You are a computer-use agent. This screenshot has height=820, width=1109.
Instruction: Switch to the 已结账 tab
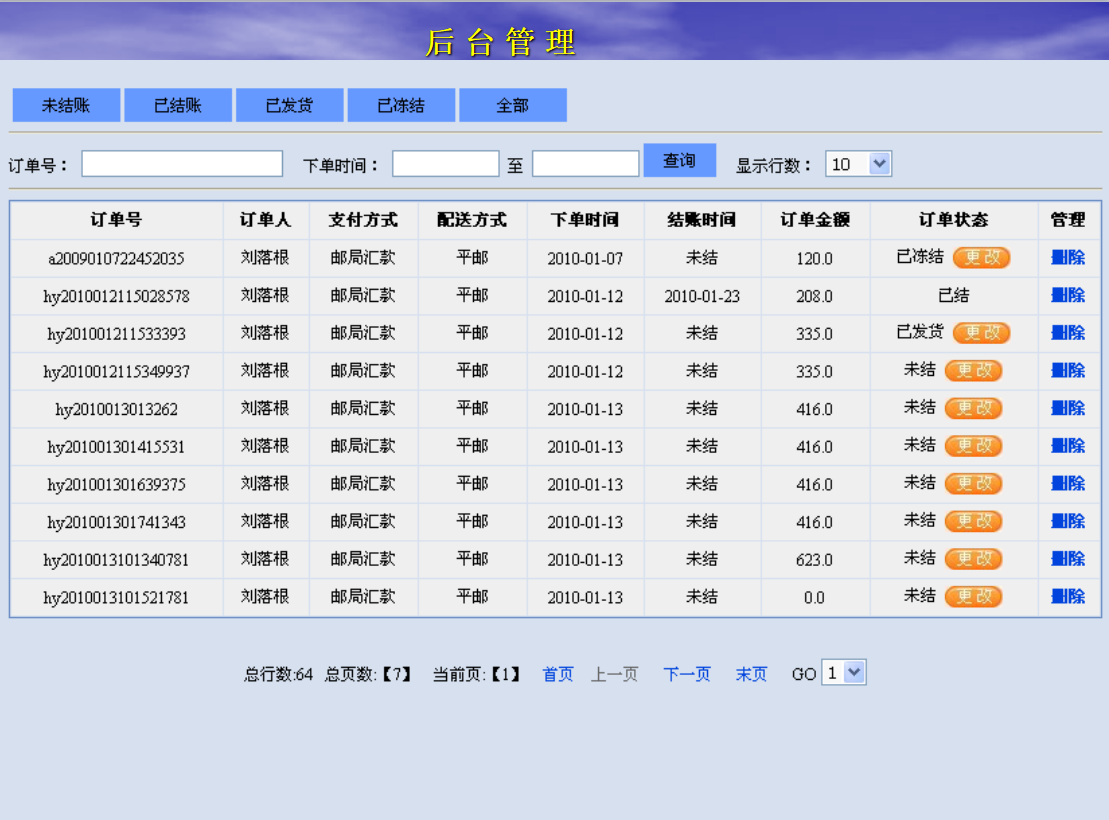[x=178, y=105]
